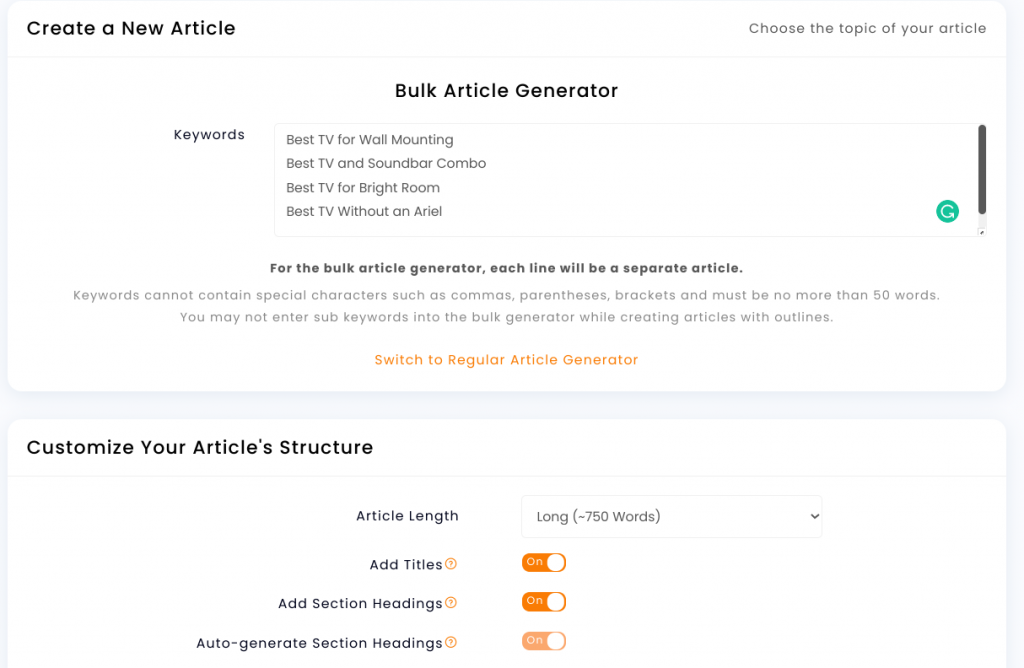Open the help icon beside Add Titles
Screen dimensions: 1024x668
pyautogui.click(x=451, y=564)
